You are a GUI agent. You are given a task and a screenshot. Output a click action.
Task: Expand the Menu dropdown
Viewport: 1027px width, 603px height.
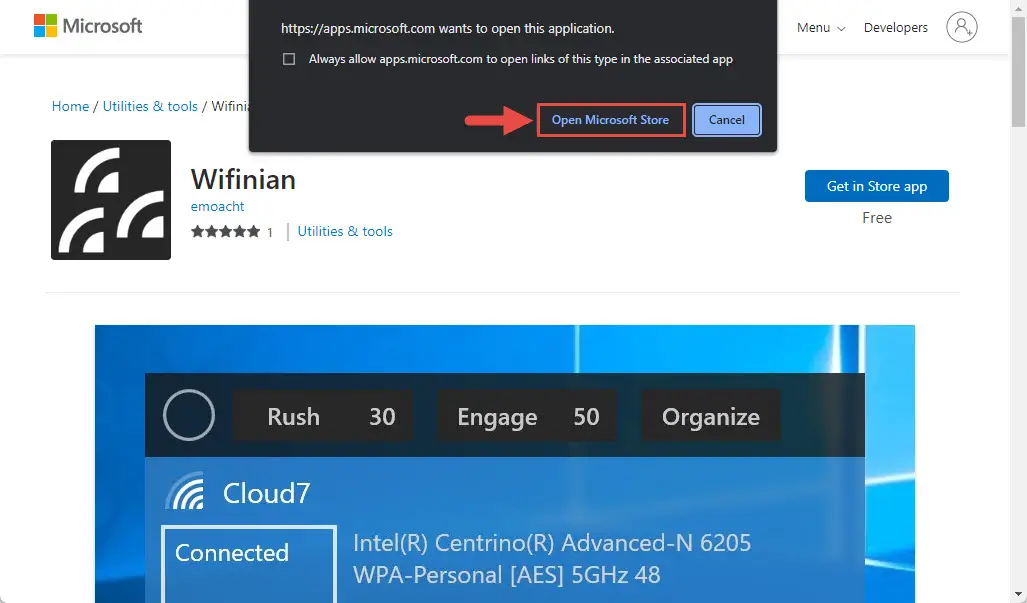[x=821, y=27]
